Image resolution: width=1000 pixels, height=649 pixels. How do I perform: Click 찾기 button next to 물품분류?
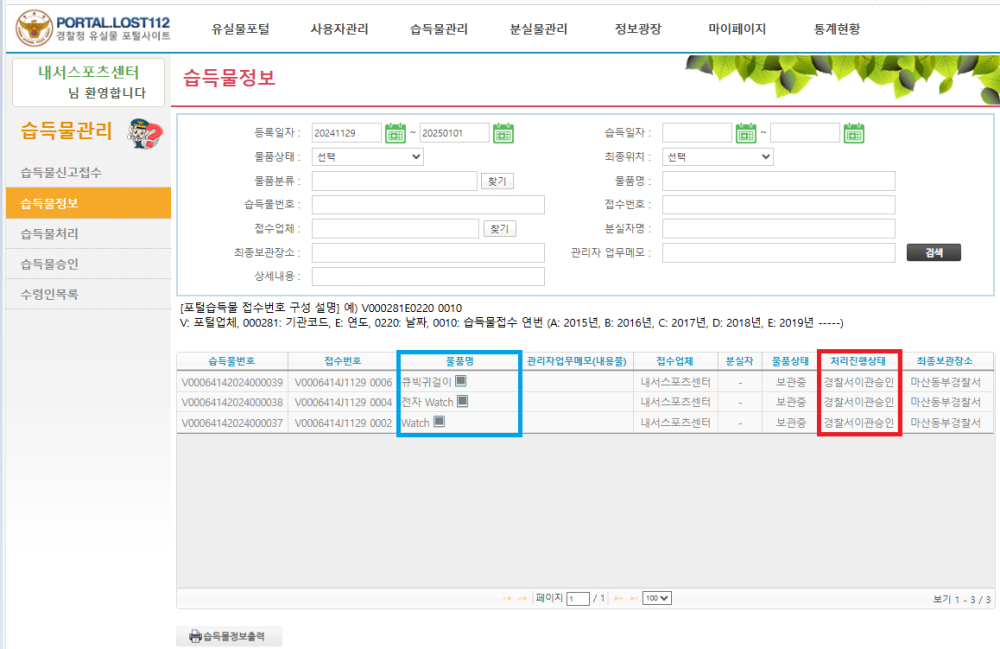pyautogui.click(x=497, y=181)
